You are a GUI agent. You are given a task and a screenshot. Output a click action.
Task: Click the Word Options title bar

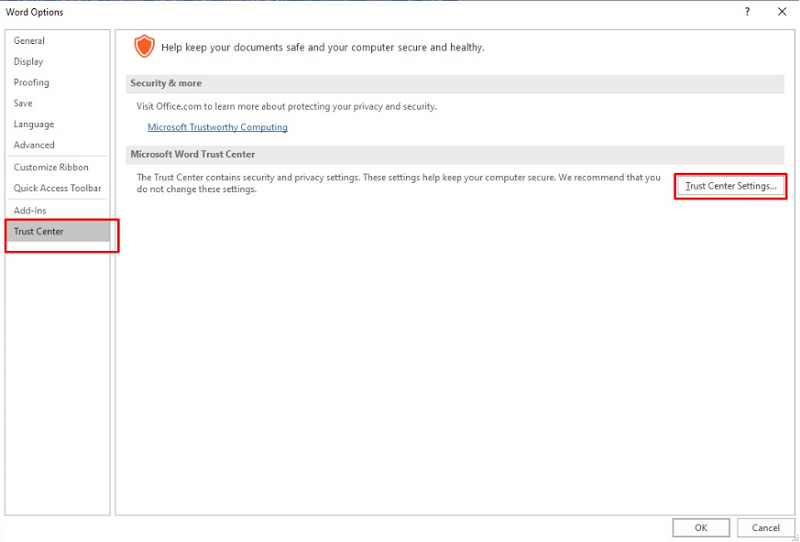point(300,12)
